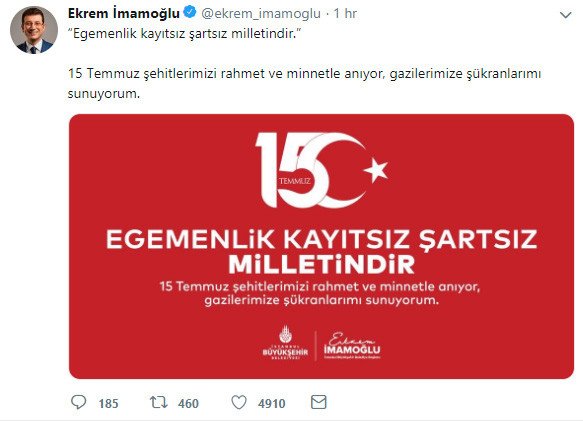The width and height of the screenshot is (583, 427).
Task: Retweet this post using the retweet icon
Action: 159,402
